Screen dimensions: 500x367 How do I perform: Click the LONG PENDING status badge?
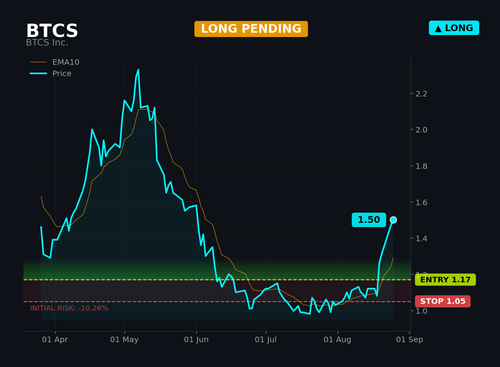pyautogui.click(x=251, y=29)
